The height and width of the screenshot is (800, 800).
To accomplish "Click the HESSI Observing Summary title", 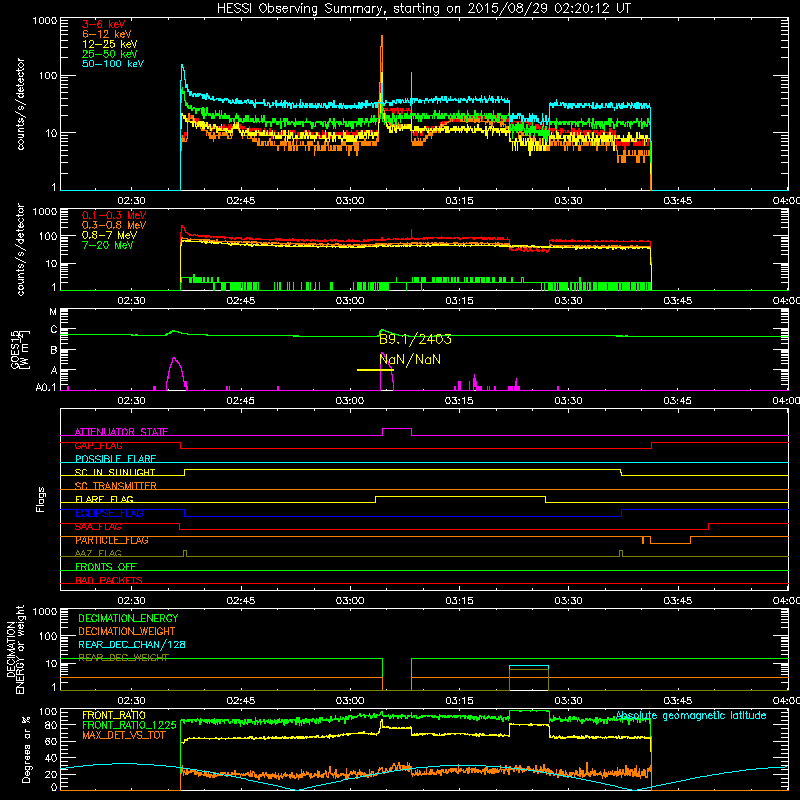I will (x=423, y=9).
